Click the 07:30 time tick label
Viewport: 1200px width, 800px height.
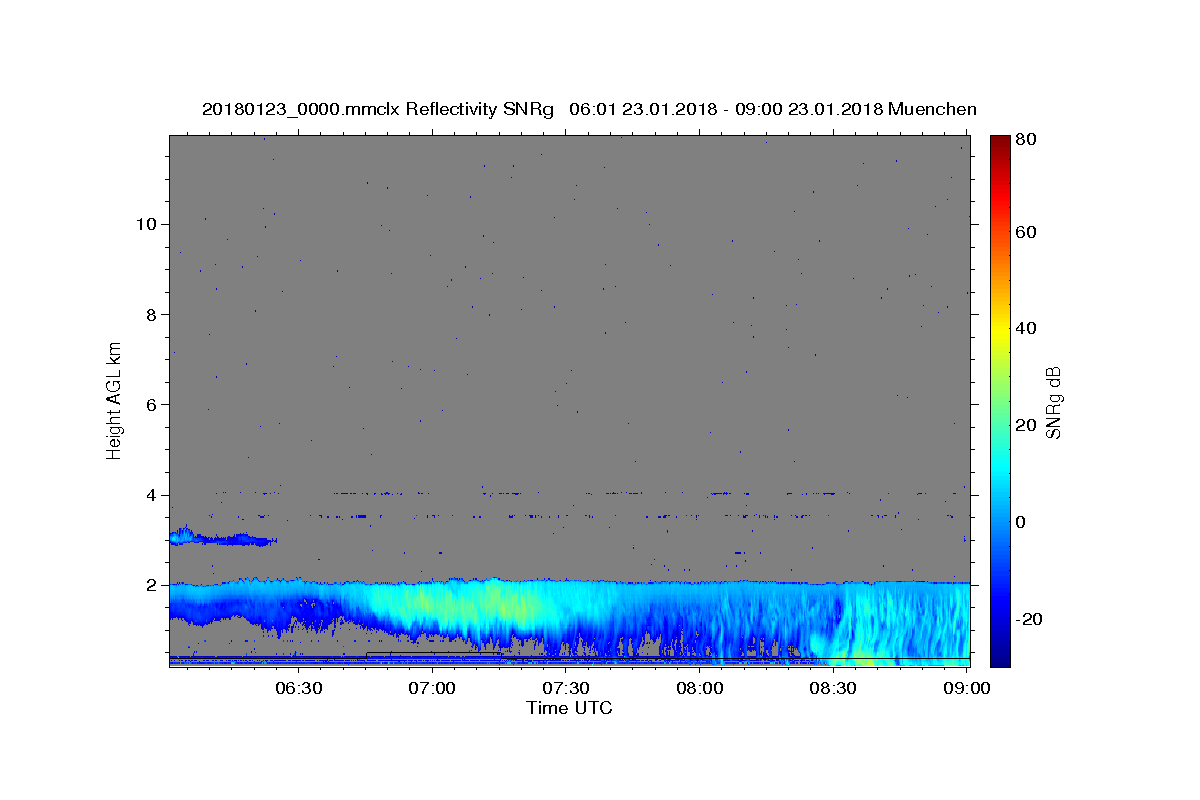pos(566,688)
